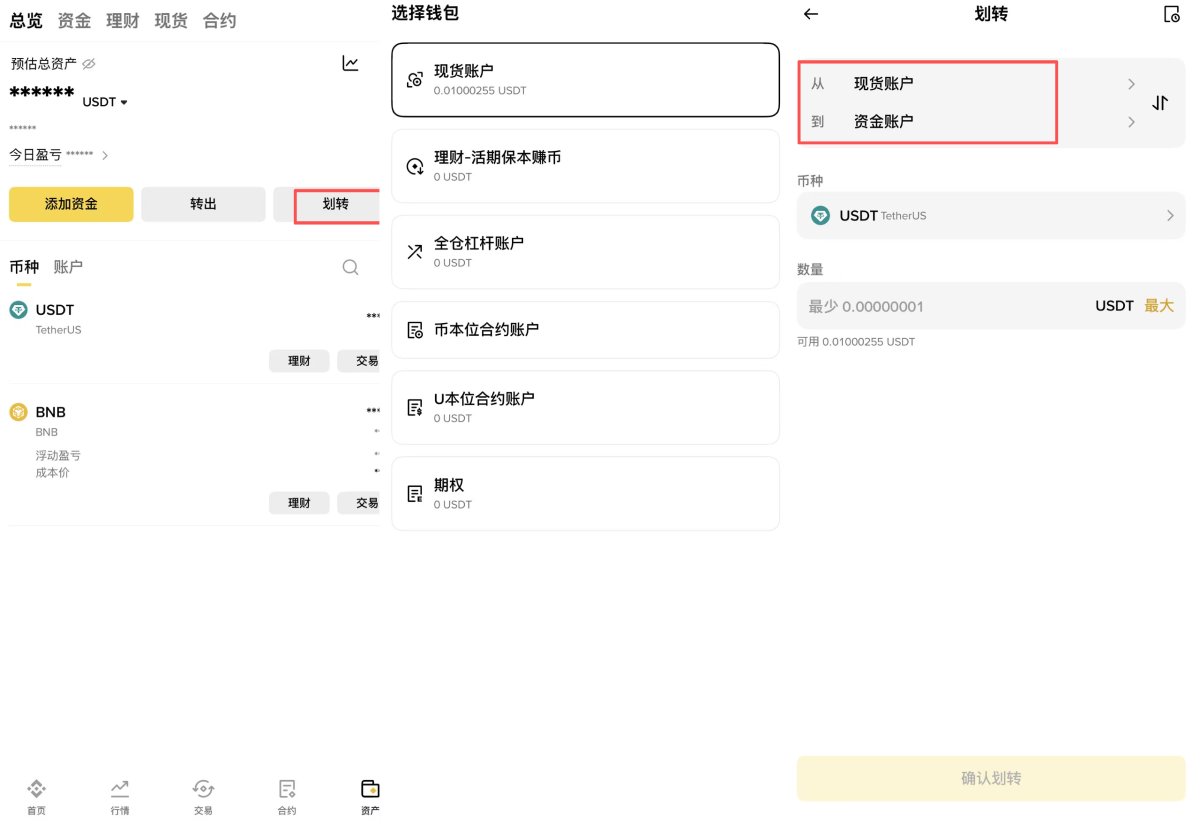Open the transfer record icon at top right
Screen dimensions: 1200x826
pos(1170,14)
